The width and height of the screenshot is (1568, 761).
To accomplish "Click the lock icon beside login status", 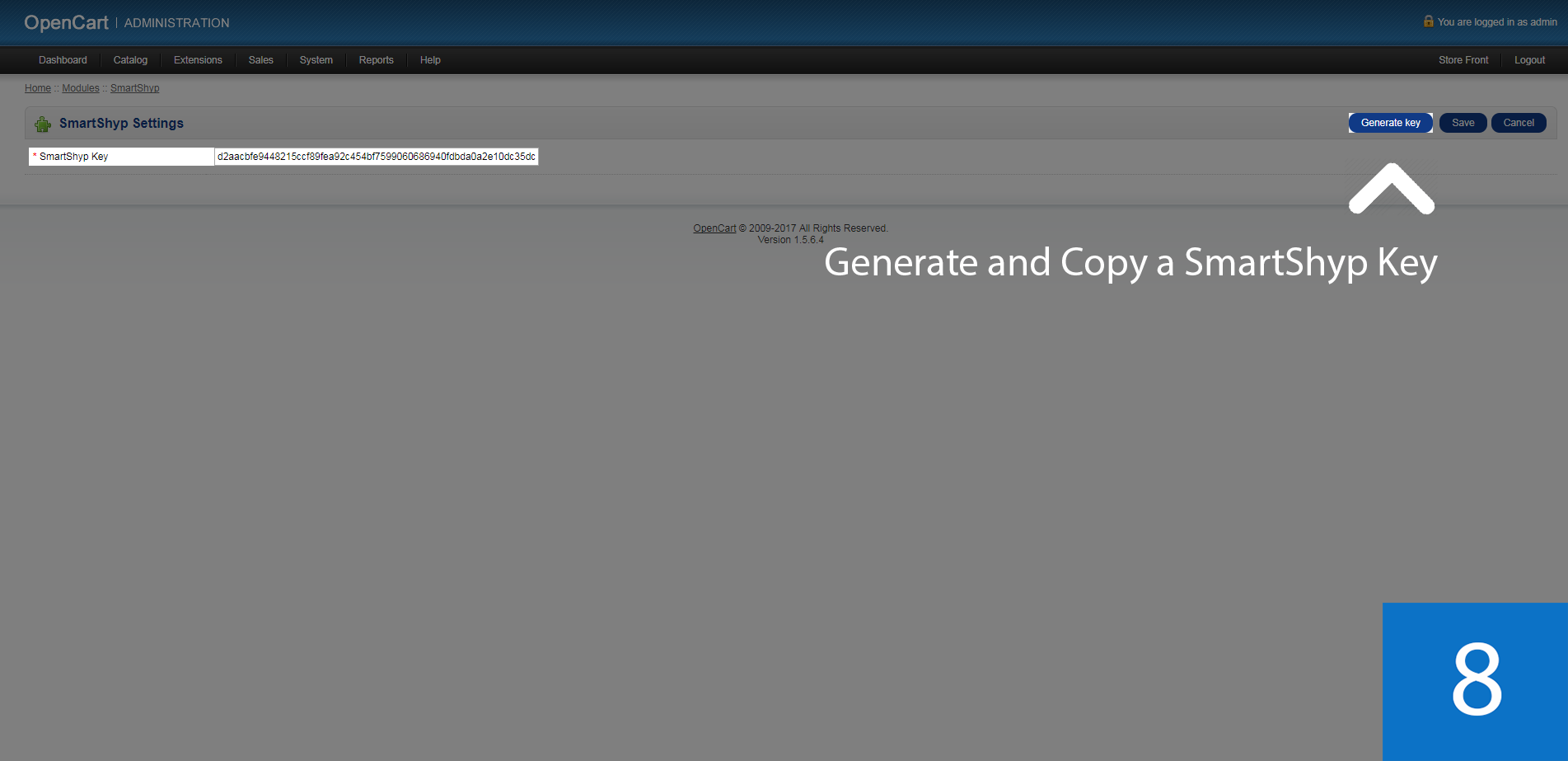I will click(x=1428, y=21).
